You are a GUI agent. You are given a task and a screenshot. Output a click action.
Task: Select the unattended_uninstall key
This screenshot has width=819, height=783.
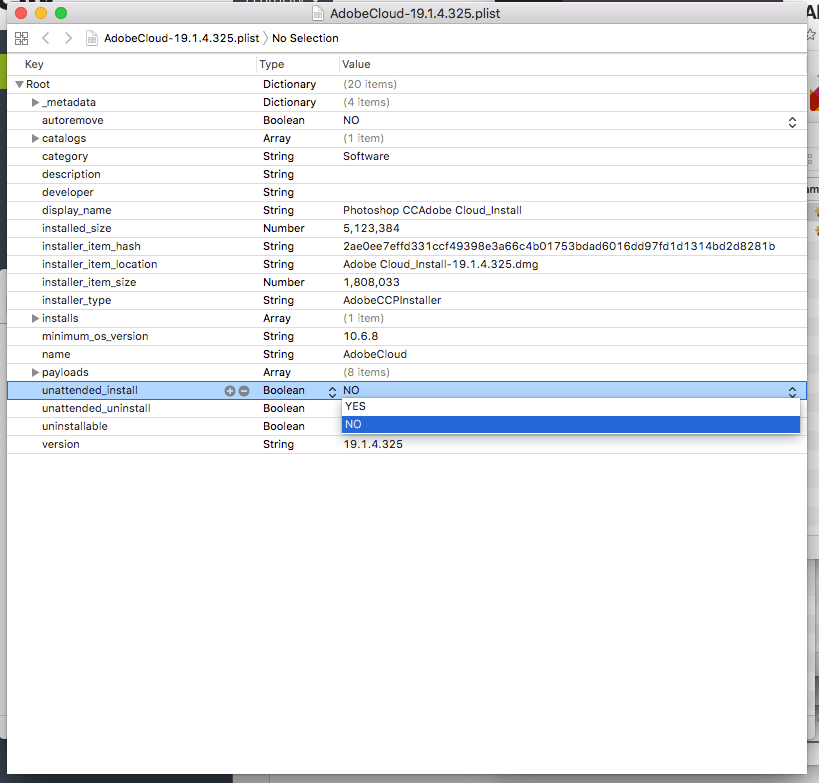coord(97,408)
